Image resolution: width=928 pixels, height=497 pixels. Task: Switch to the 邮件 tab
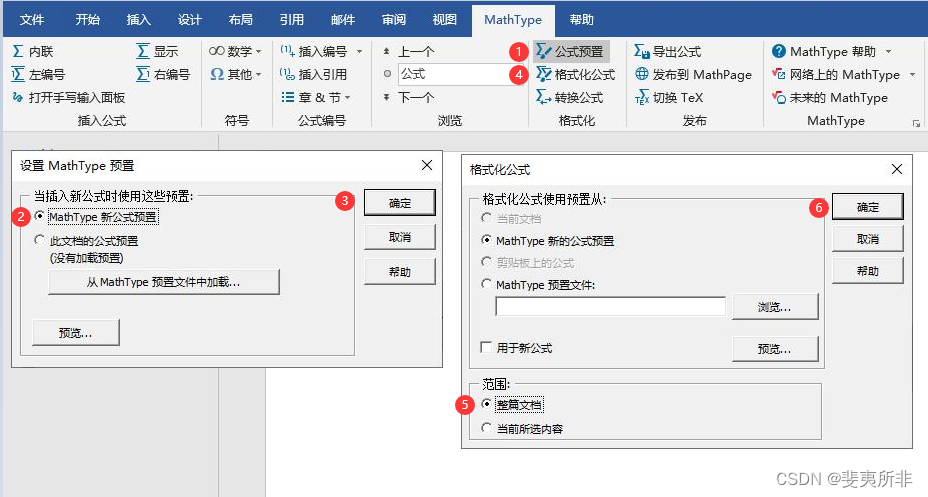coord(343,20)
